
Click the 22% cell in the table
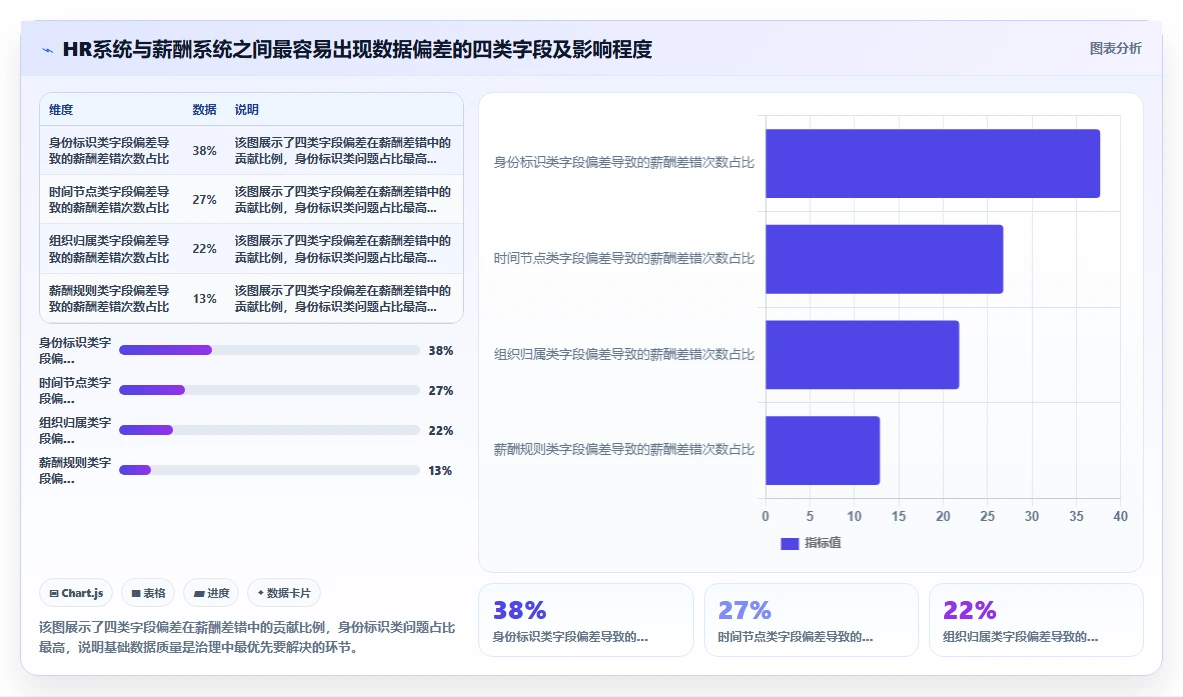click(x=204, y=248)
